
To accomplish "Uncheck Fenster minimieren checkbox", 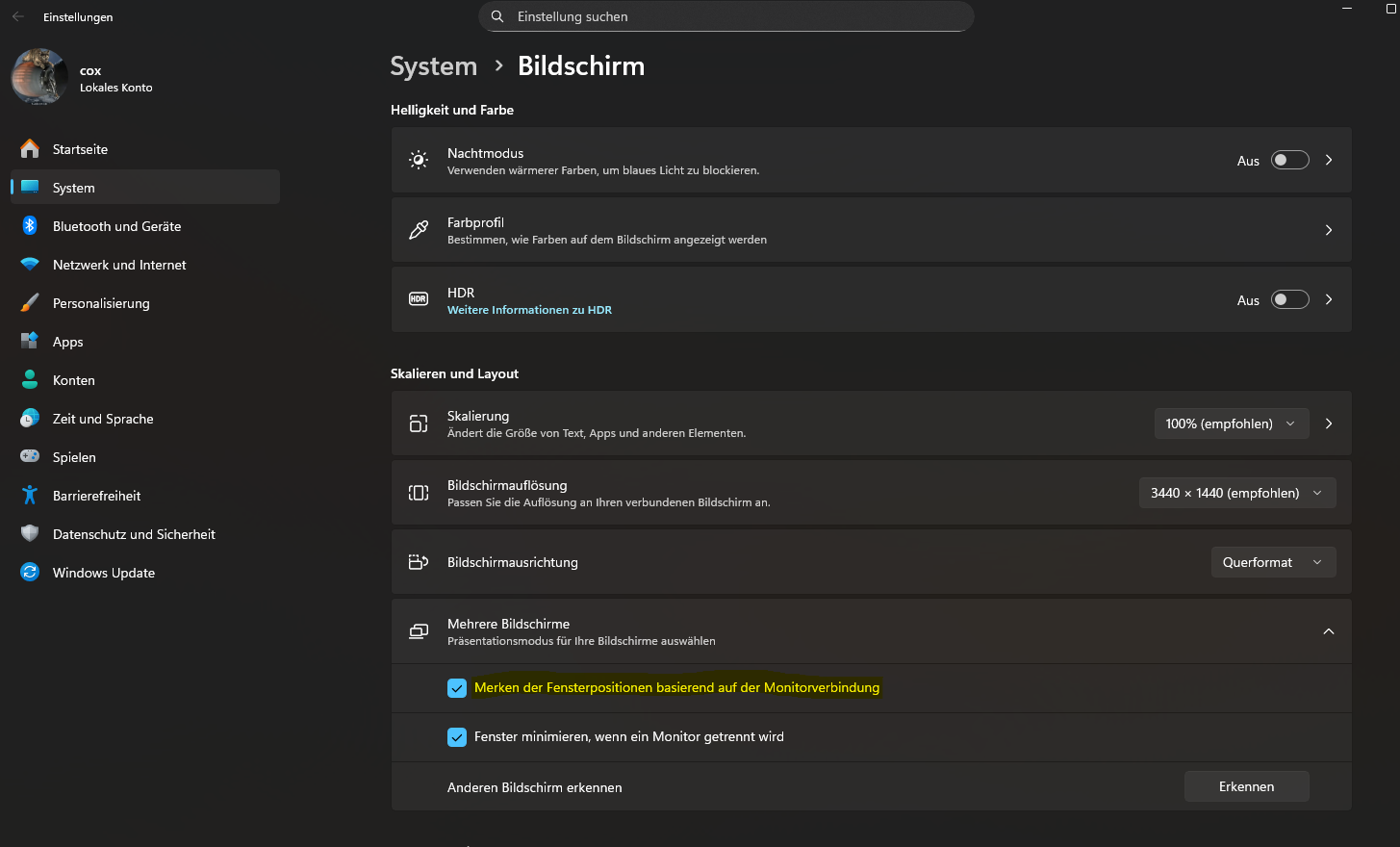I will point(457,737).
